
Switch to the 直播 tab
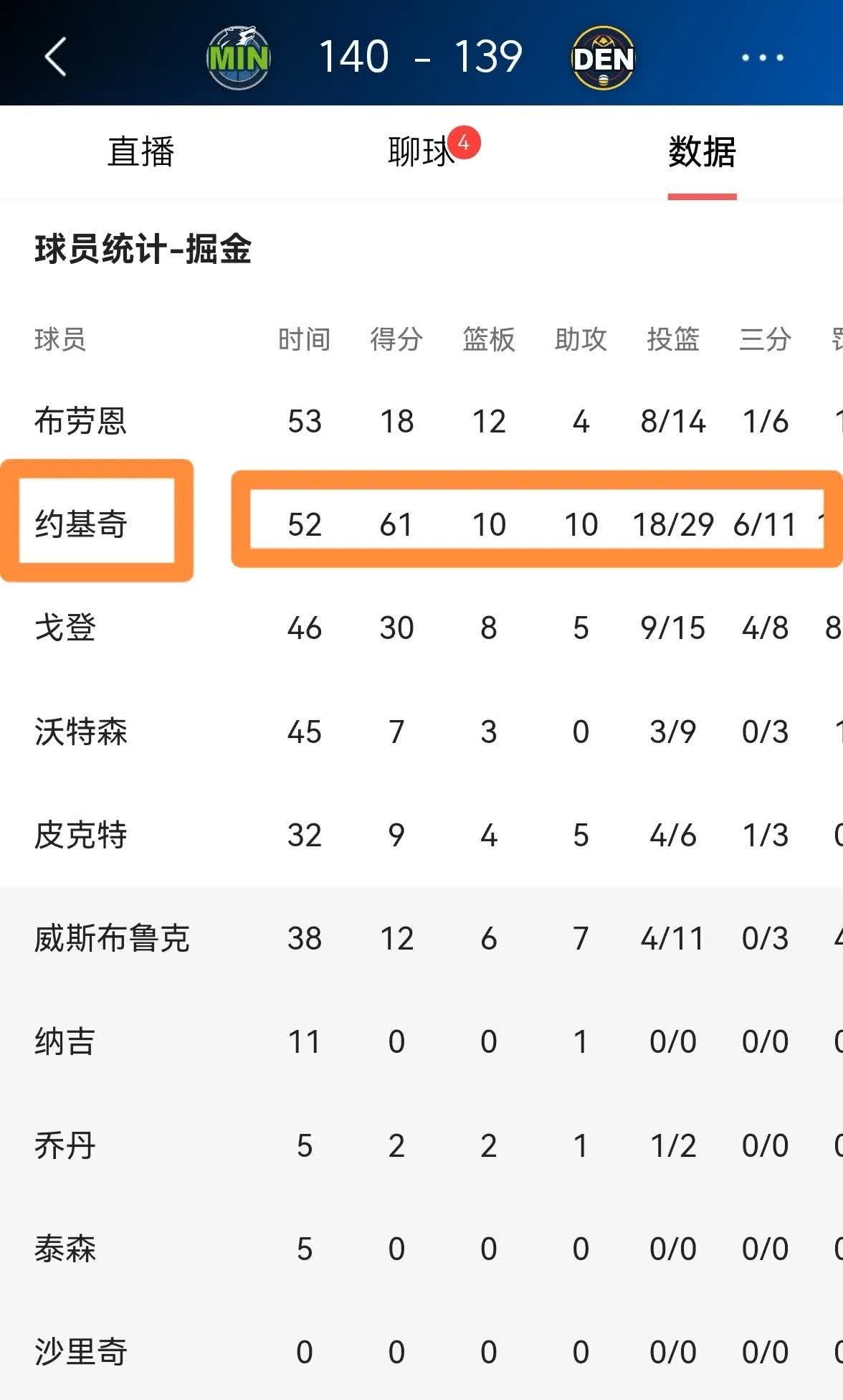point(140,152)
